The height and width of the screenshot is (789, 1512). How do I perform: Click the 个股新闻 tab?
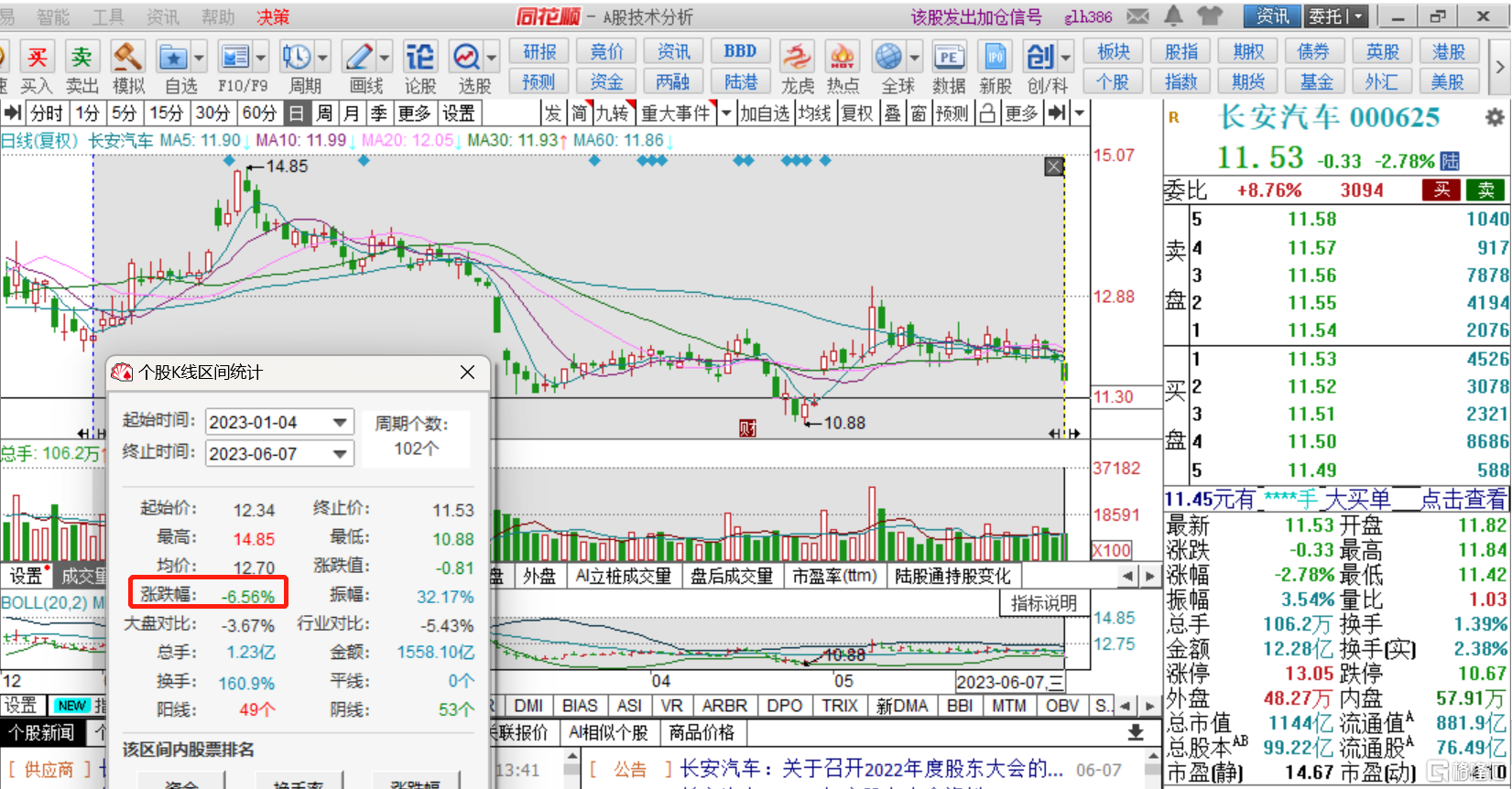click(x=42, y=733)
